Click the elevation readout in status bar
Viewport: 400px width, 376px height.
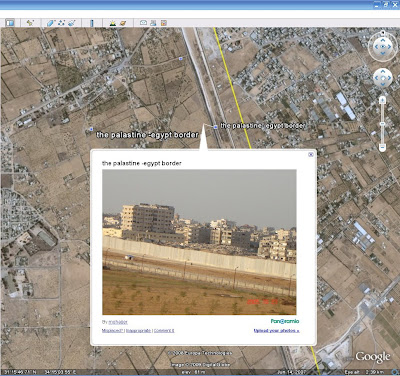click(194, 372)
